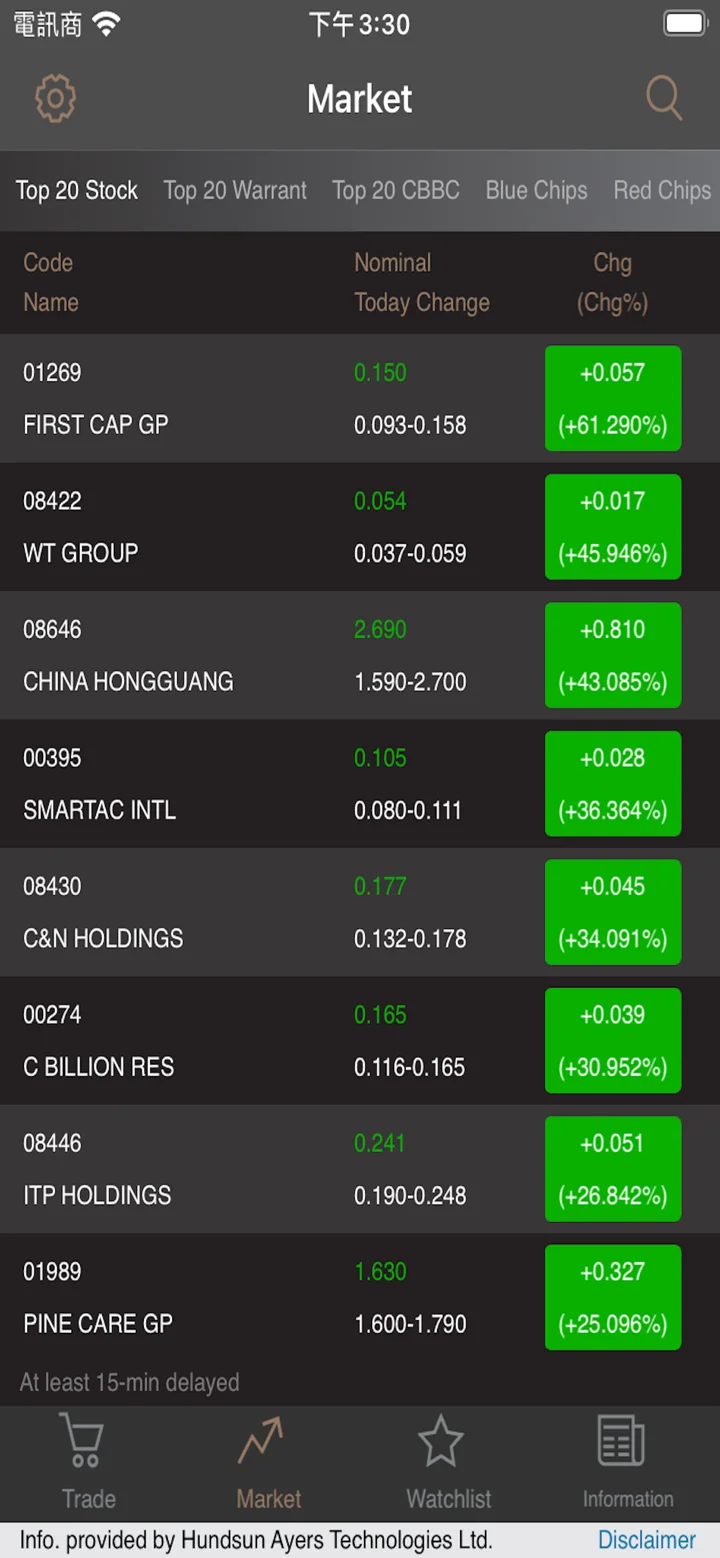Select the Blue Chips tab
The height and width of the screenshot is (1558, 720).
pos(537,190)
